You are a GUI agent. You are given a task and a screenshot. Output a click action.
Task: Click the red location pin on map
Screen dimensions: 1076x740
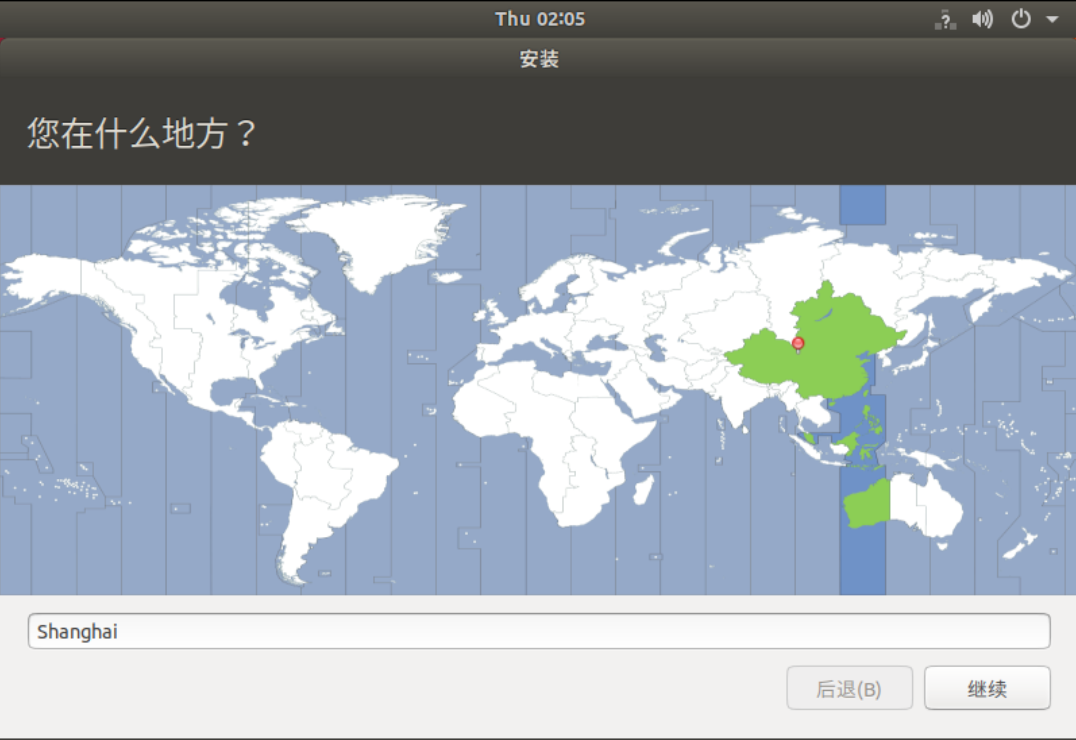(797, 344)
